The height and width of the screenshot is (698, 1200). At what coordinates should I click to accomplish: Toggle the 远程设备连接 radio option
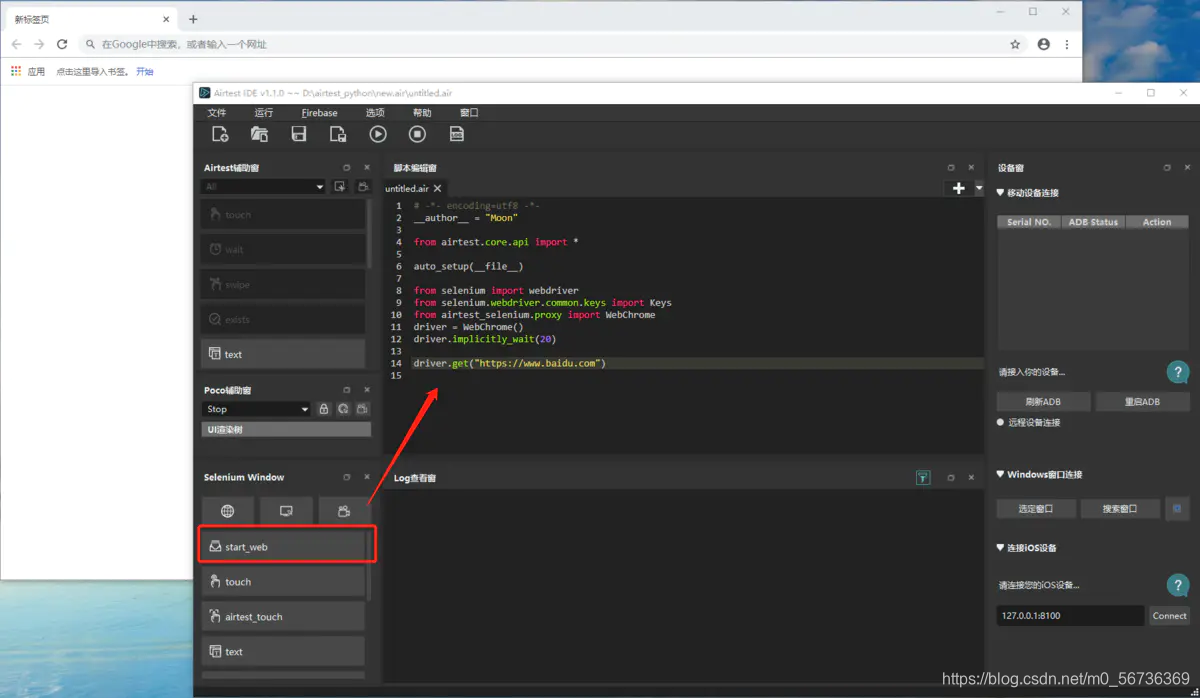coord(1001,422)
